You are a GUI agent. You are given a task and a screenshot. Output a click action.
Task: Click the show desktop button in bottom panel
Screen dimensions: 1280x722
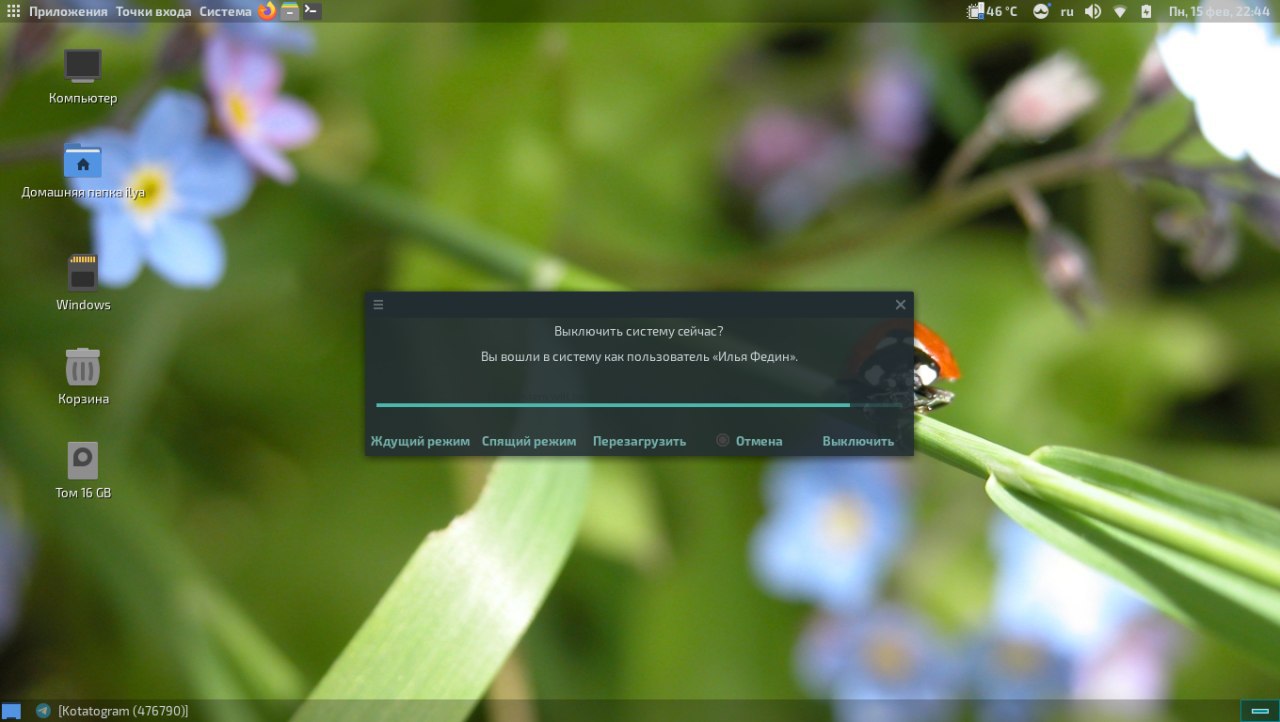click(12, 711)
